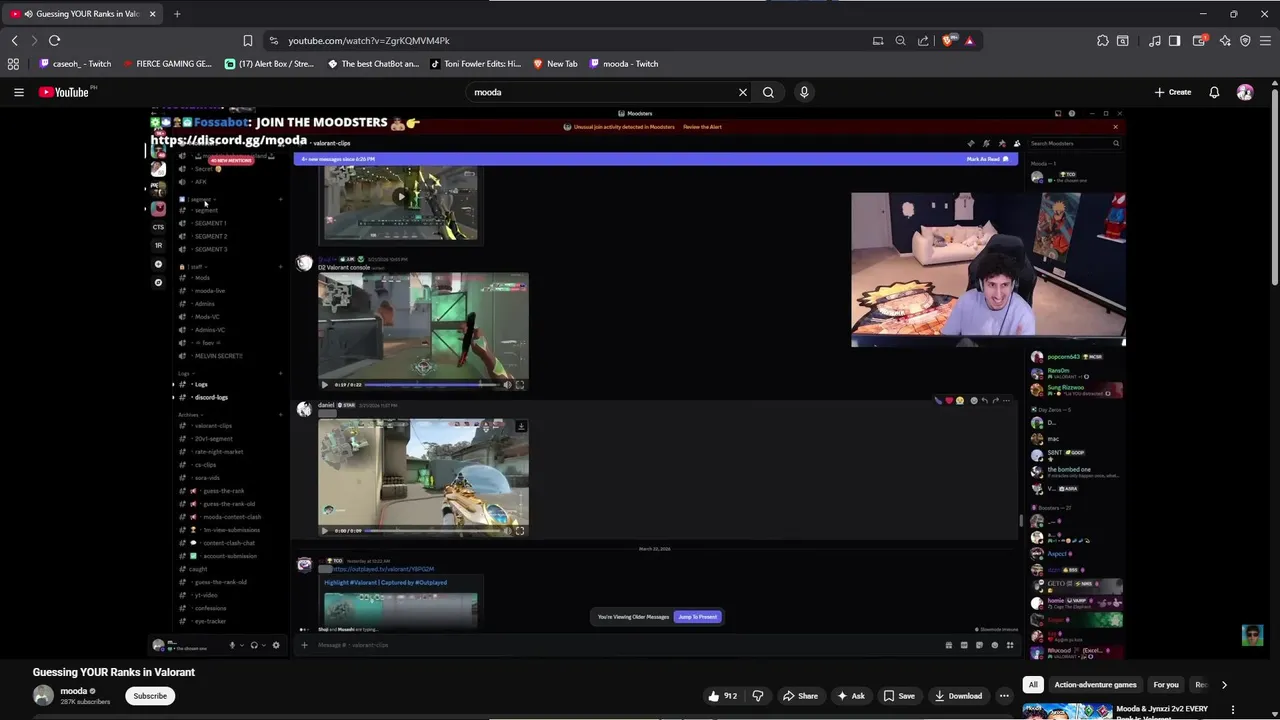Go back using browser back arrow
The image size is (1280, 720).
(x=14, y=41)
